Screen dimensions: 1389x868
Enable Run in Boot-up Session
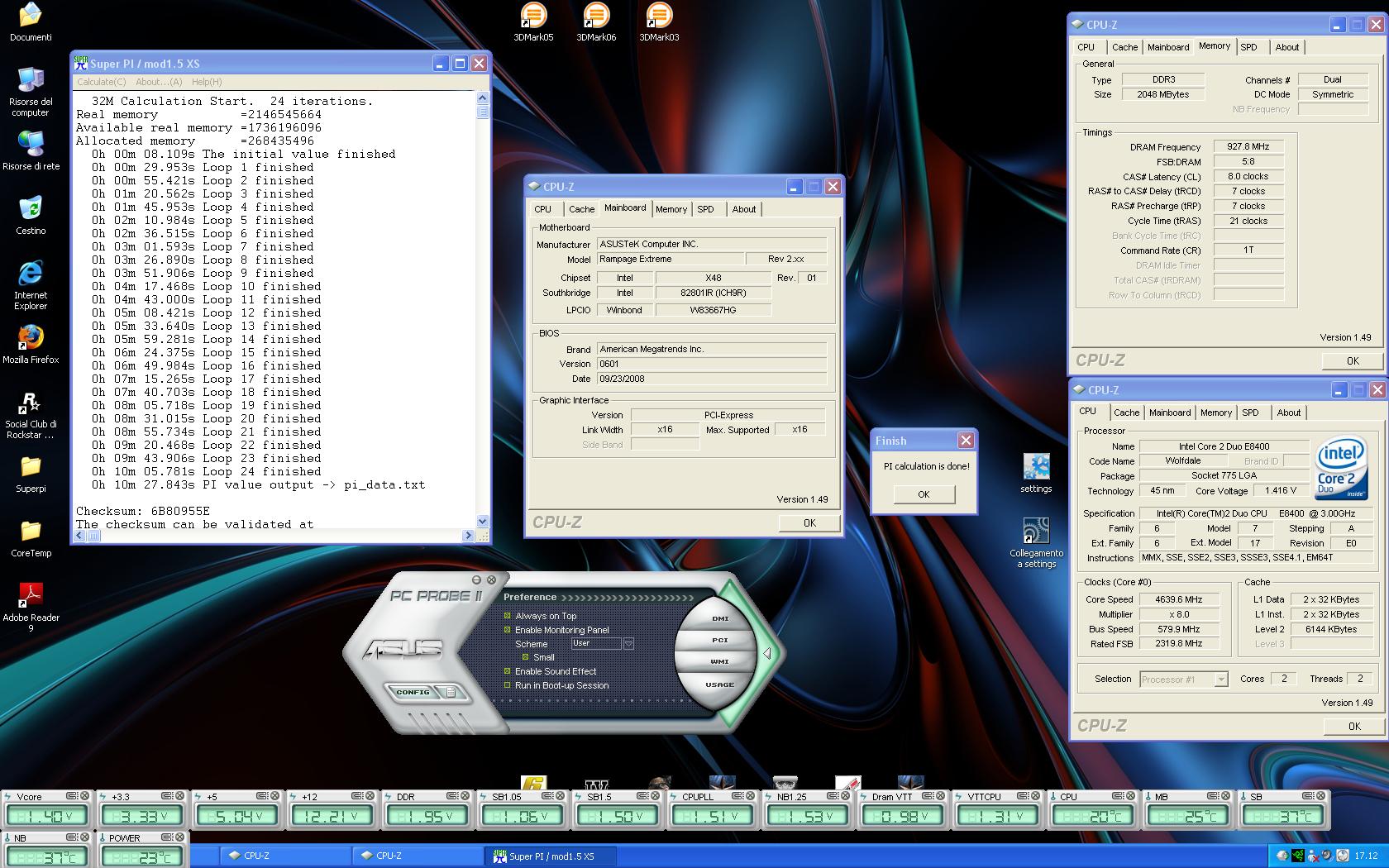click(x=508, y=685)
